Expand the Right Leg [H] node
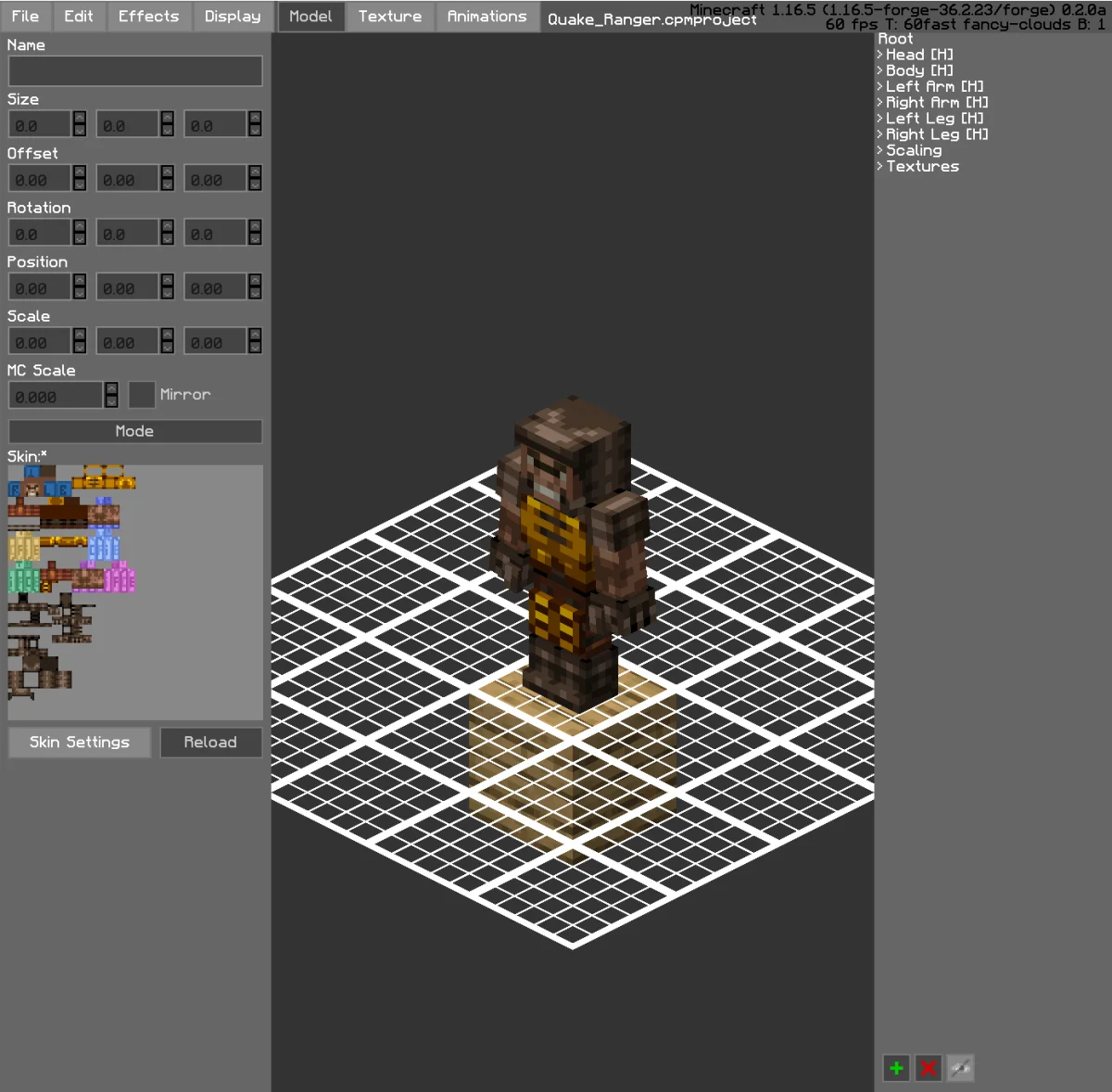1112x1092 pixels. coord(880,134)
